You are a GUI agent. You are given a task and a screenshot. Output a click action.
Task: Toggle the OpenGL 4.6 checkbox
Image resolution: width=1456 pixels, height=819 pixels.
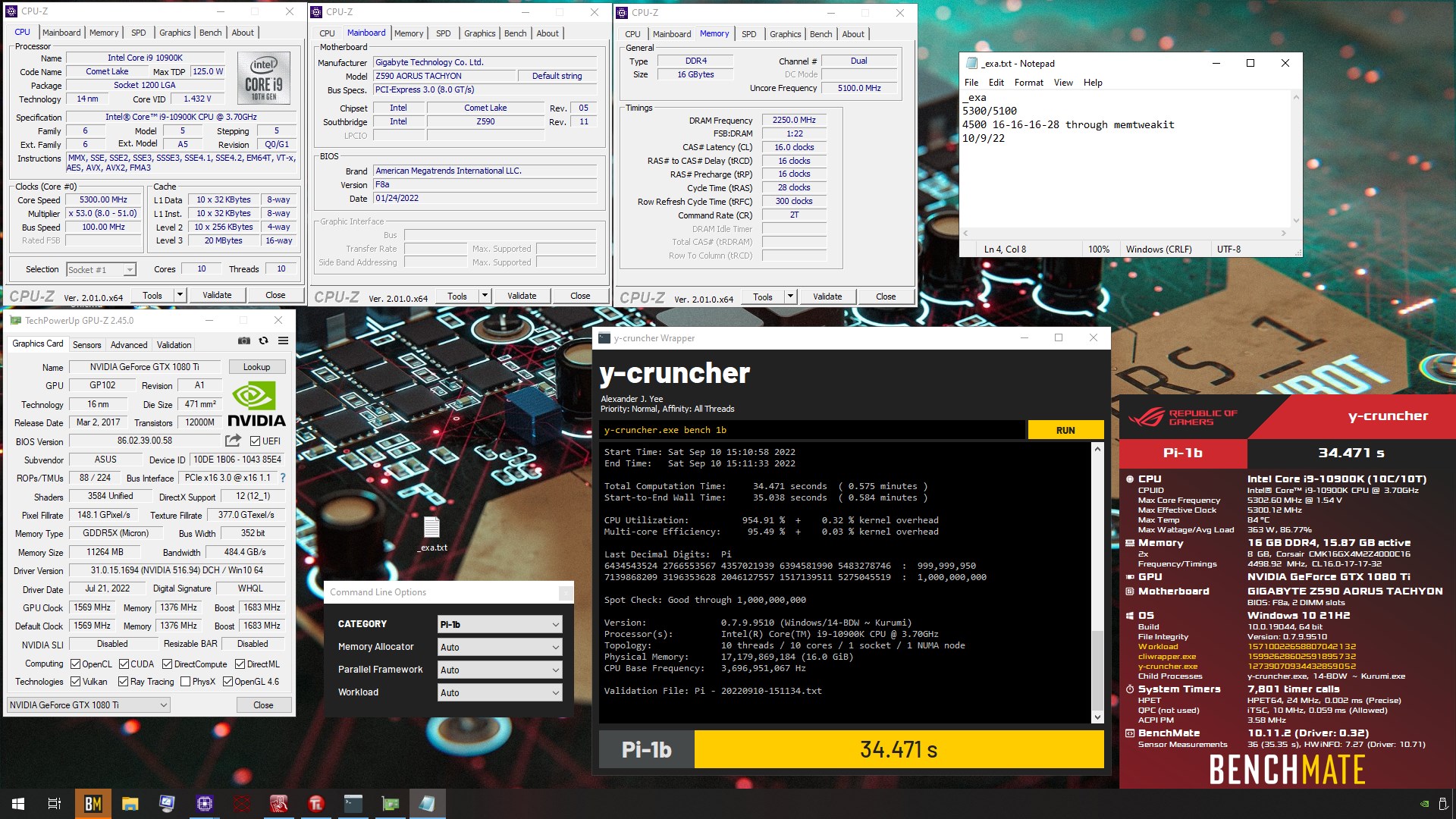click(227, 682)
